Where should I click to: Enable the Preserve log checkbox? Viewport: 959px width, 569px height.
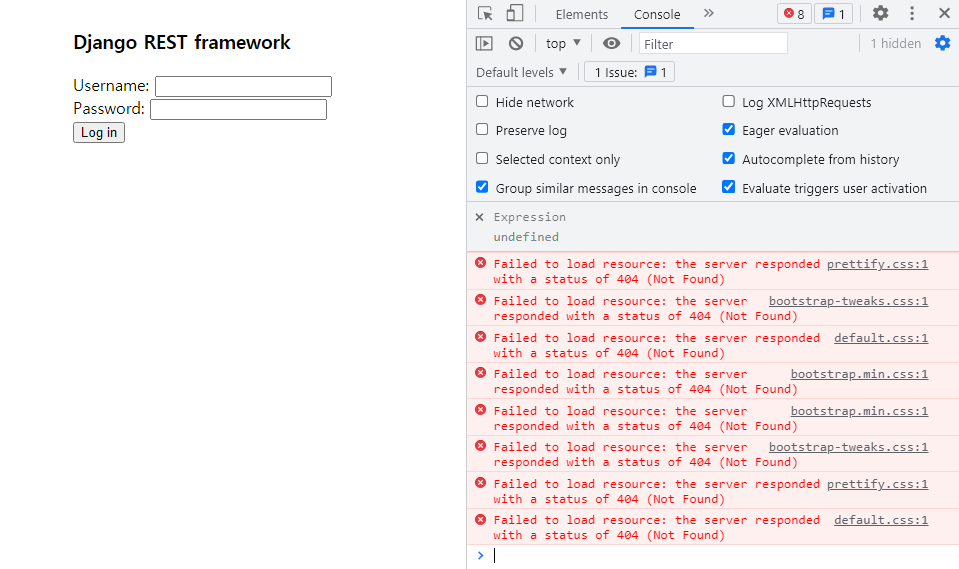click(482, 130)
